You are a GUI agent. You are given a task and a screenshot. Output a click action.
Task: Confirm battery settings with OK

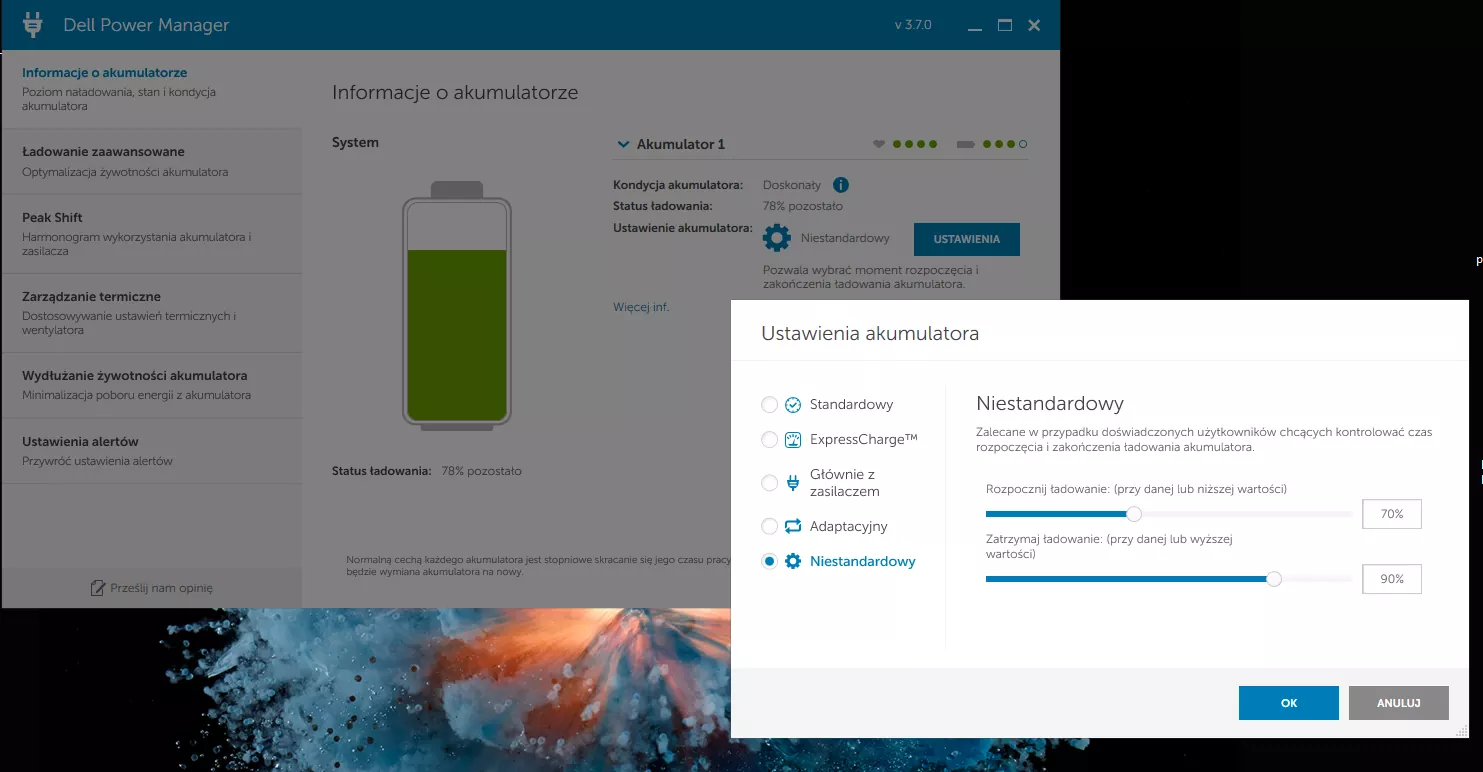[x=1289, y=703]
